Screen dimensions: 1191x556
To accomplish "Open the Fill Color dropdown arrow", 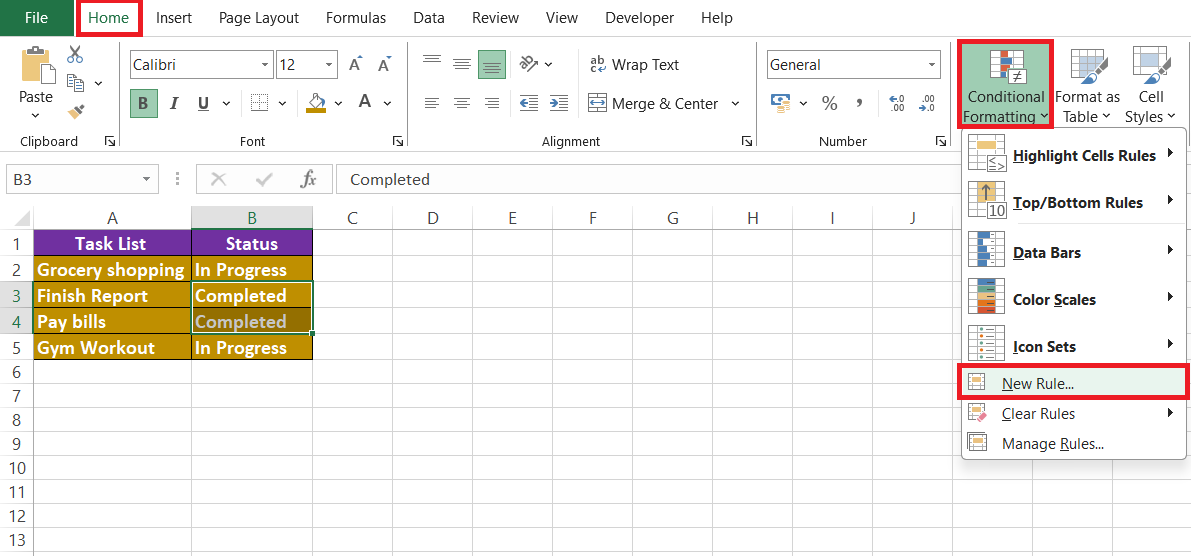I will (x=339, y=103).
